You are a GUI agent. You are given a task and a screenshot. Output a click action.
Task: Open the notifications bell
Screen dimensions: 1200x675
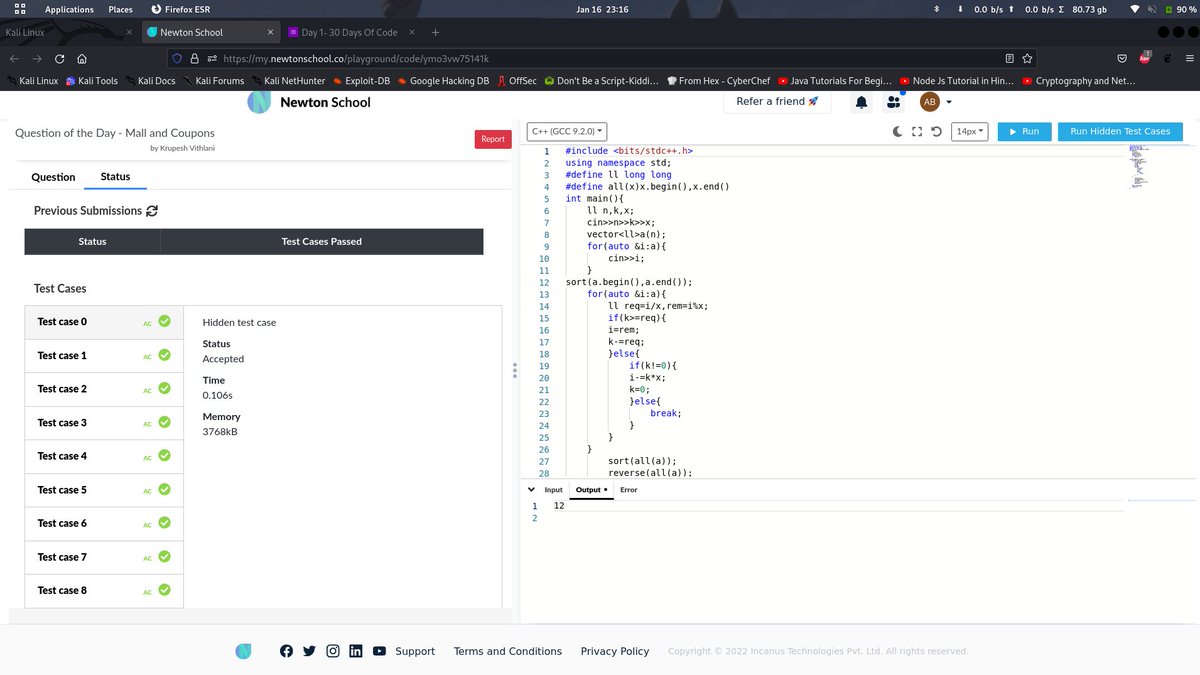point(860,102)
